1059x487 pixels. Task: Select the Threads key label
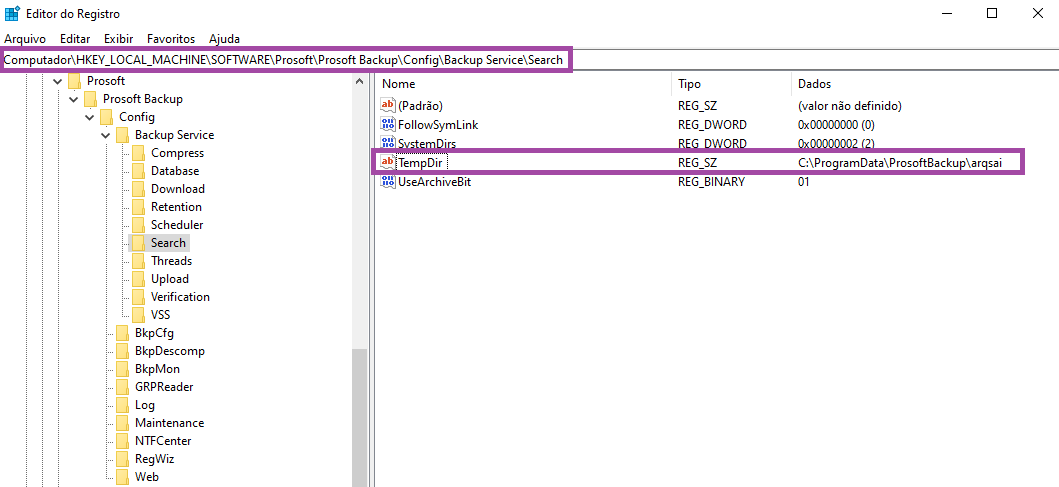click(172, 261)
